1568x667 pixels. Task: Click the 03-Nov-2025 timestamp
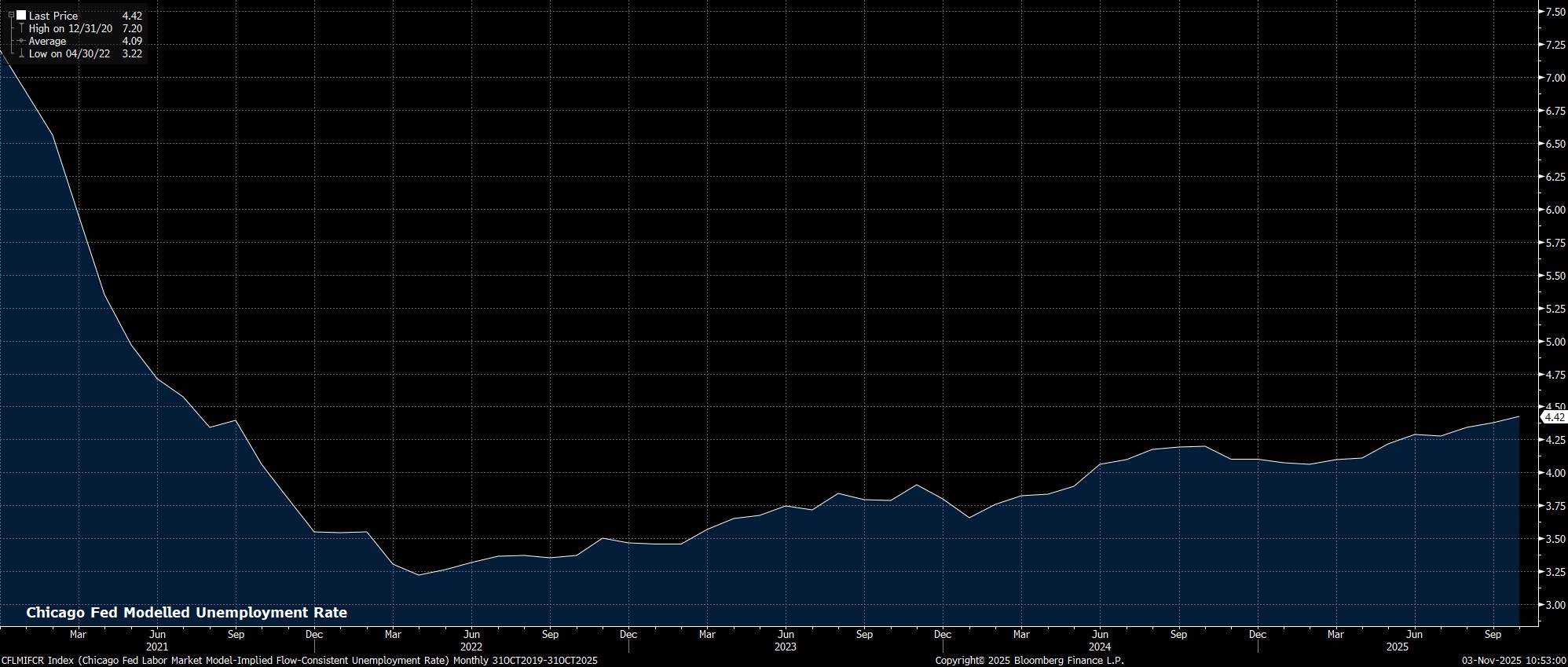1514,661
